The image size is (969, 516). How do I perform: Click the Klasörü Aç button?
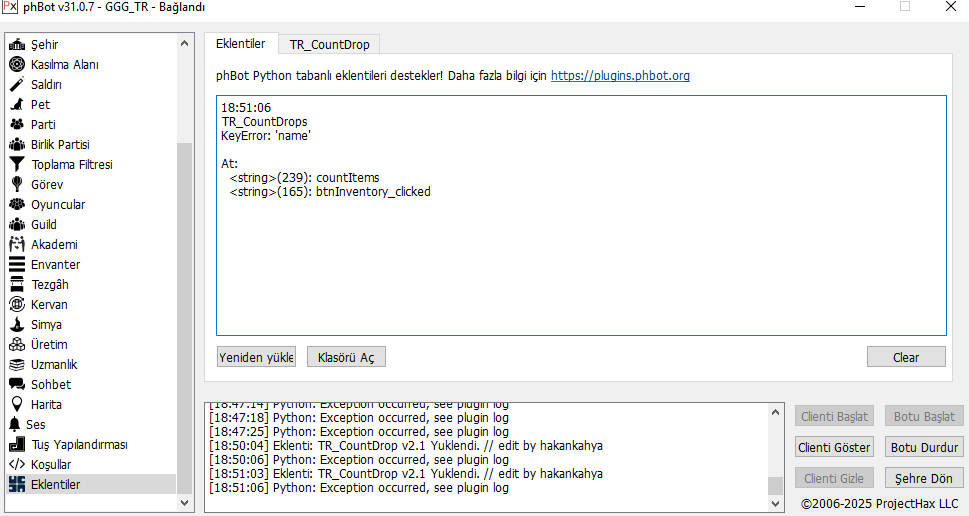346,357
